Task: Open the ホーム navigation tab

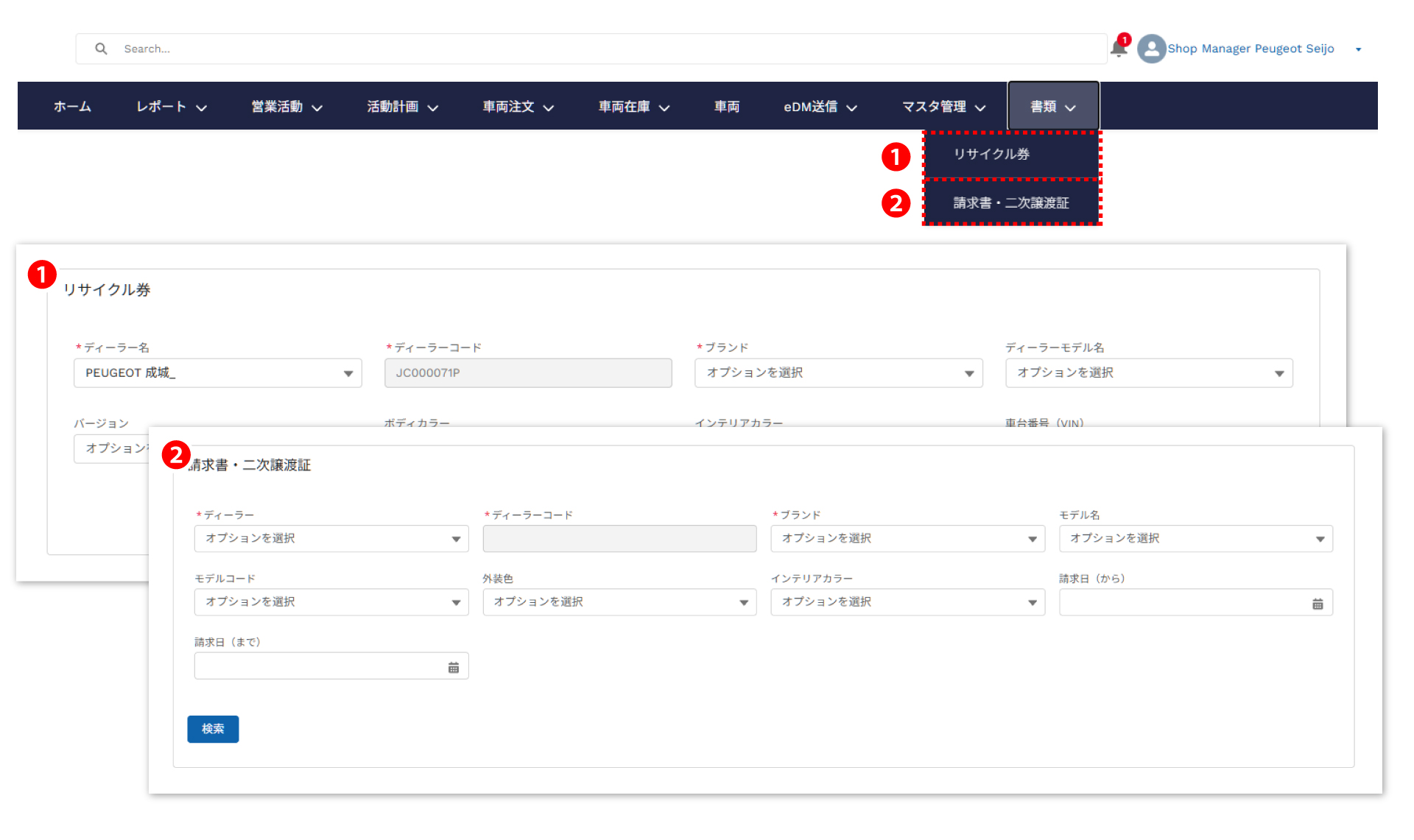Action: (x=72, y=107)
